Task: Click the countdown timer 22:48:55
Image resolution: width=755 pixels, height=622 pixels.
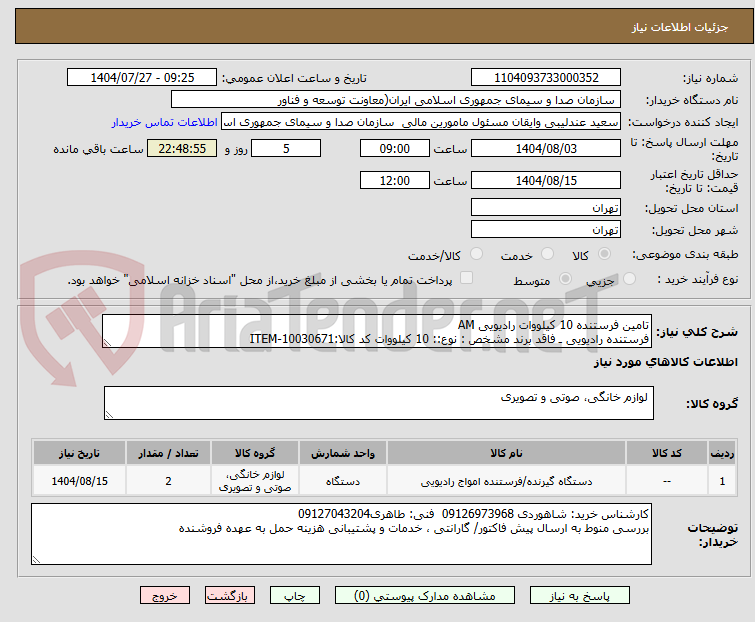Action: click(x=182, y=148)
